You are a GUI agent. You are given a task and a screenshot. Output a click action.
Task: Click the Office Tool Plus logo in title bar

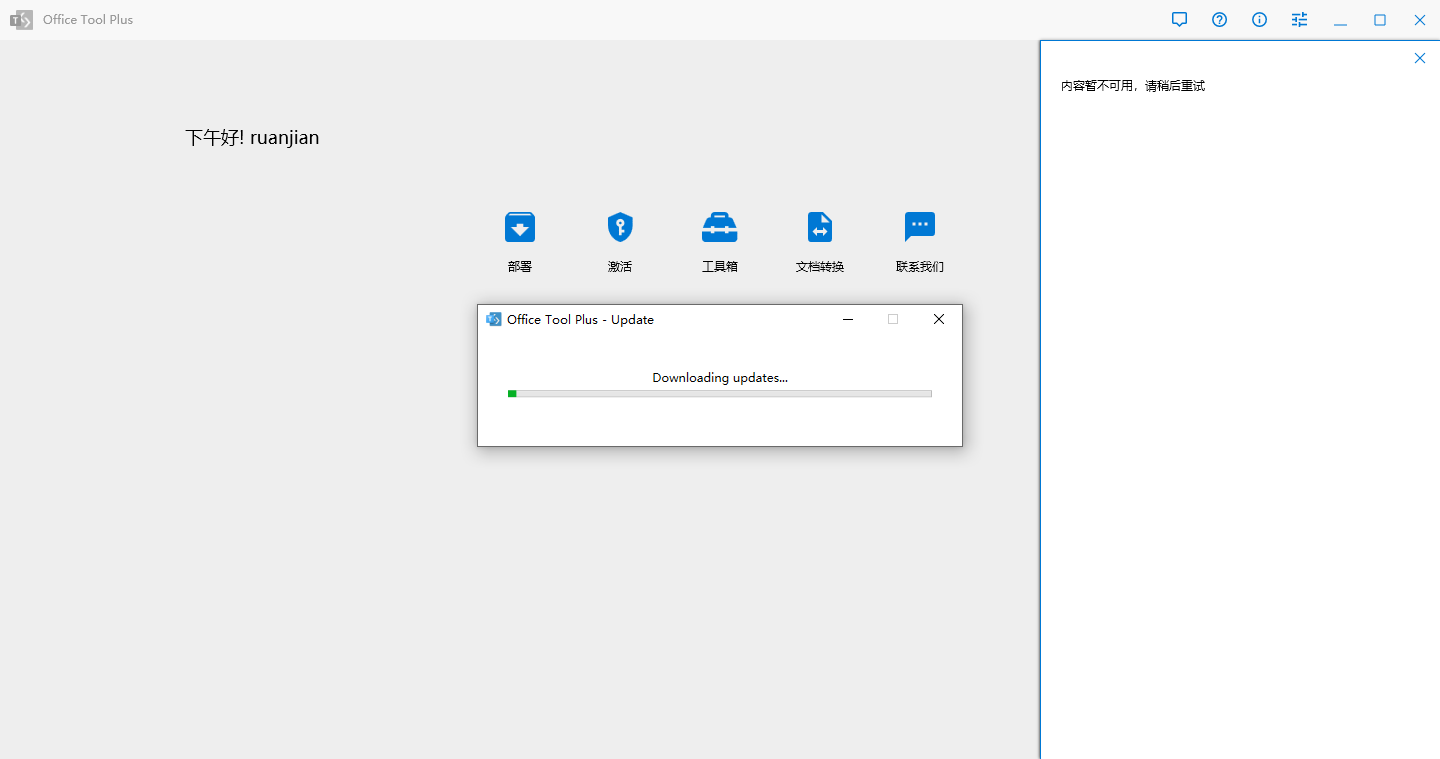[x=21, y=20]
